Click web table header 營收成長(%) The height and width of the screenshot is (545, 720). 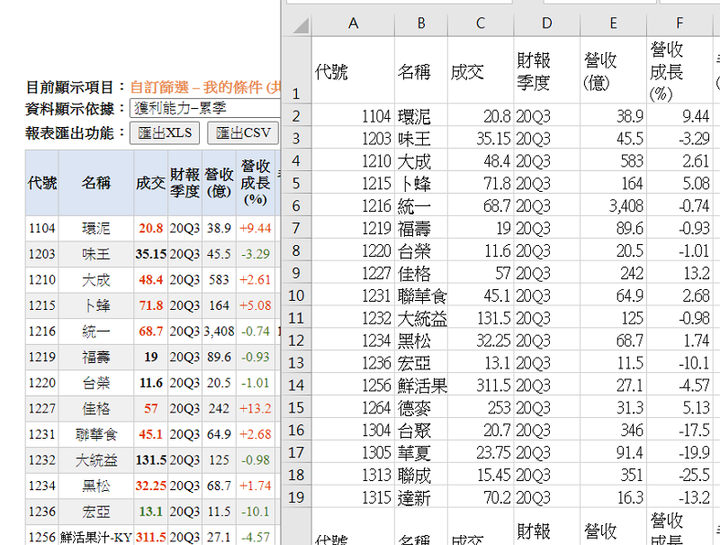pyautogui.click(x=255, y=183)
